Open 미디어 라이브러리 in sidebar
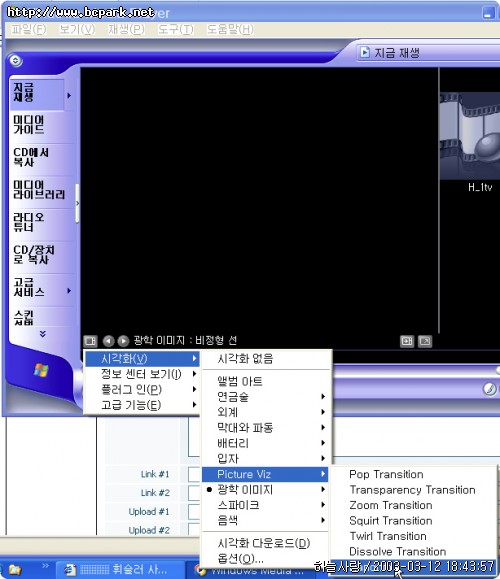Screen dimensions: 500x579 coord(40,190)
